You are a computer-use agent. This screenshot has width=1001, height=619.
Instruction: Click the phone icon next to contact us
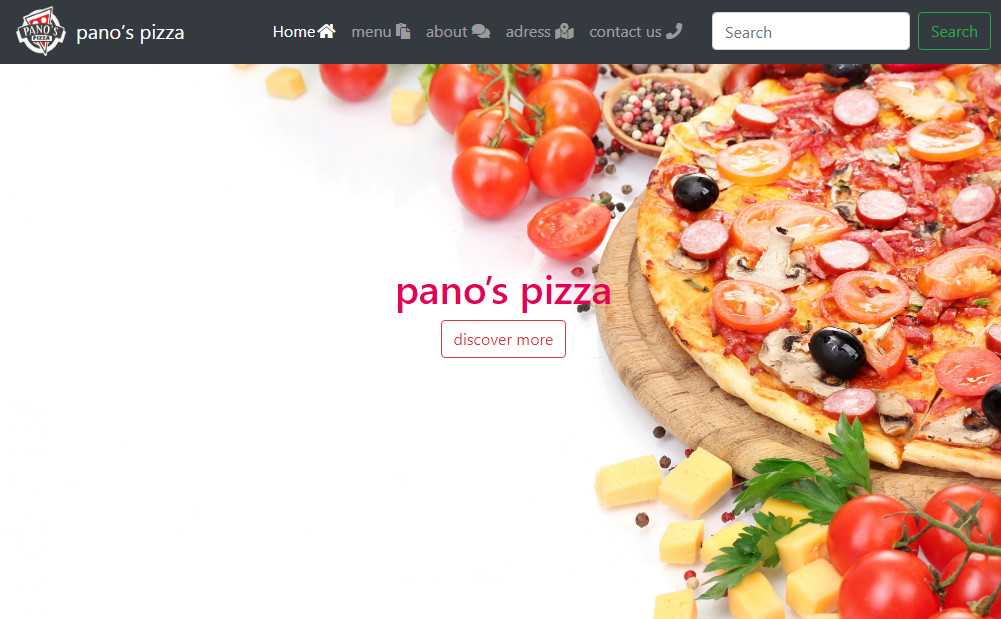[674, 31]
